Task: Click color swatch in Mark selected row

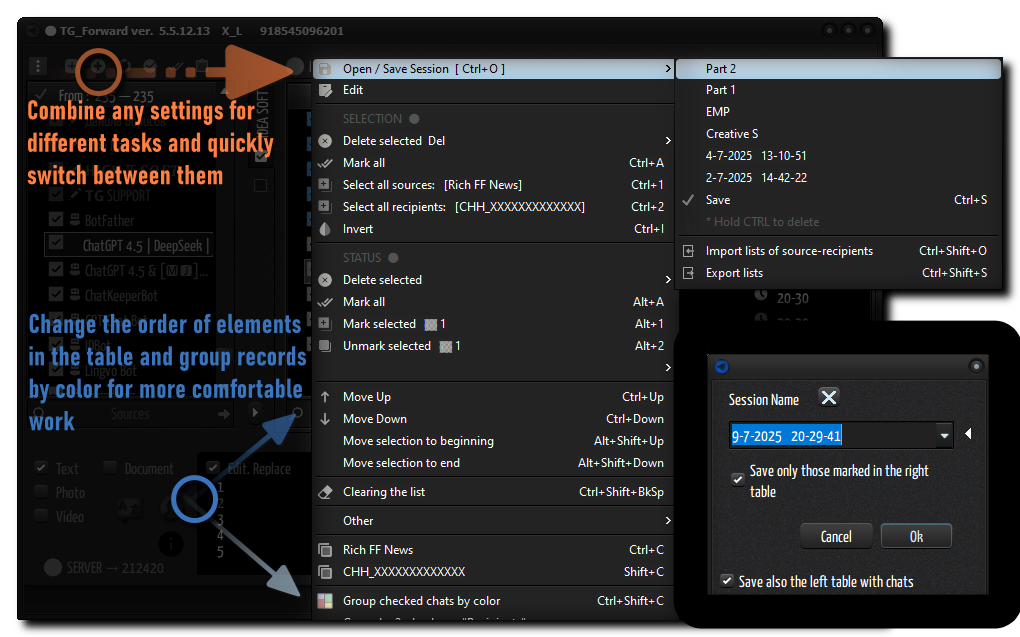Action: pyautogui.click(x=430, y=325)
